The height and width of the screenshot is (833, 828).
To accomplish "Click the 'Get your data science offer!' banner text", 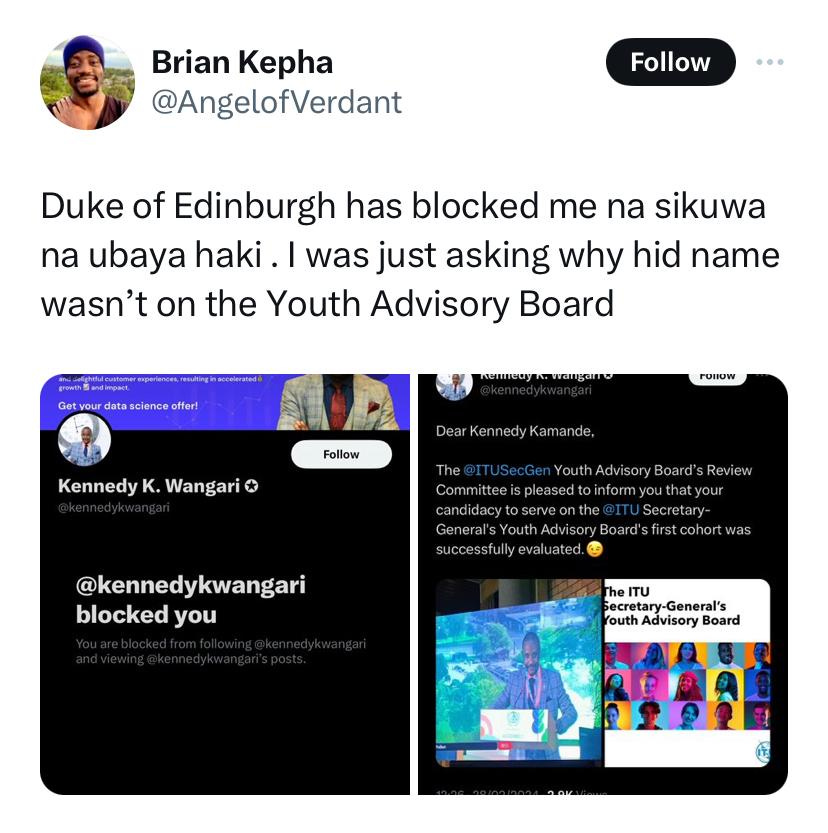I will 127,405.
